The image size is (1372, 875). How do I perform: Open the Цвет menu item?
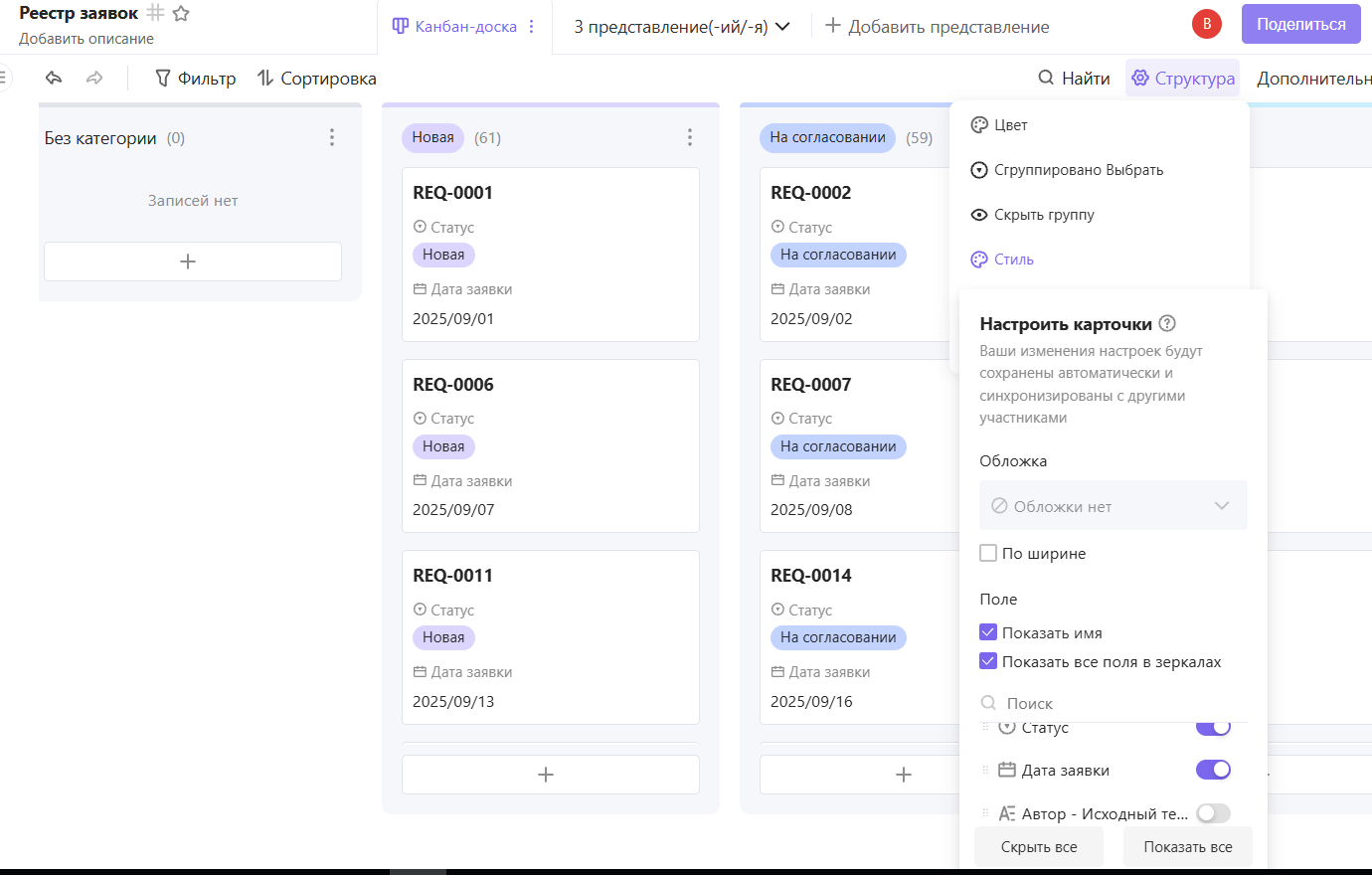(x=1099, y=125)
